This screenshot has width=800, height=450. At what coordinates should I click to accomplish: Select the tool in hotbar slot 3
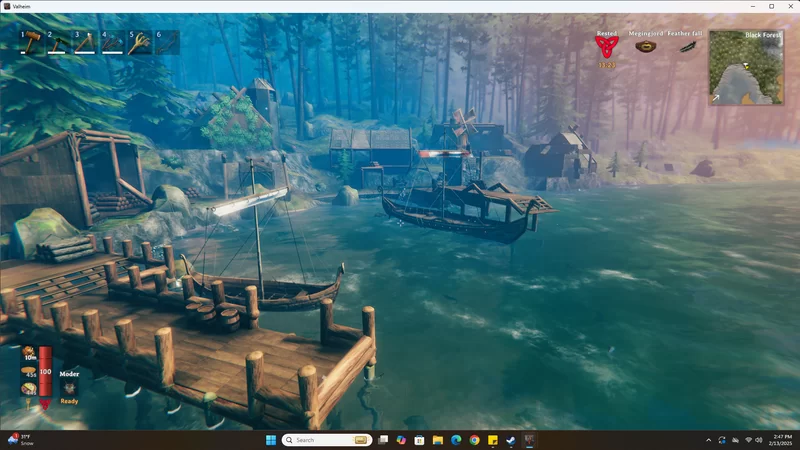(x=86, y=42)
